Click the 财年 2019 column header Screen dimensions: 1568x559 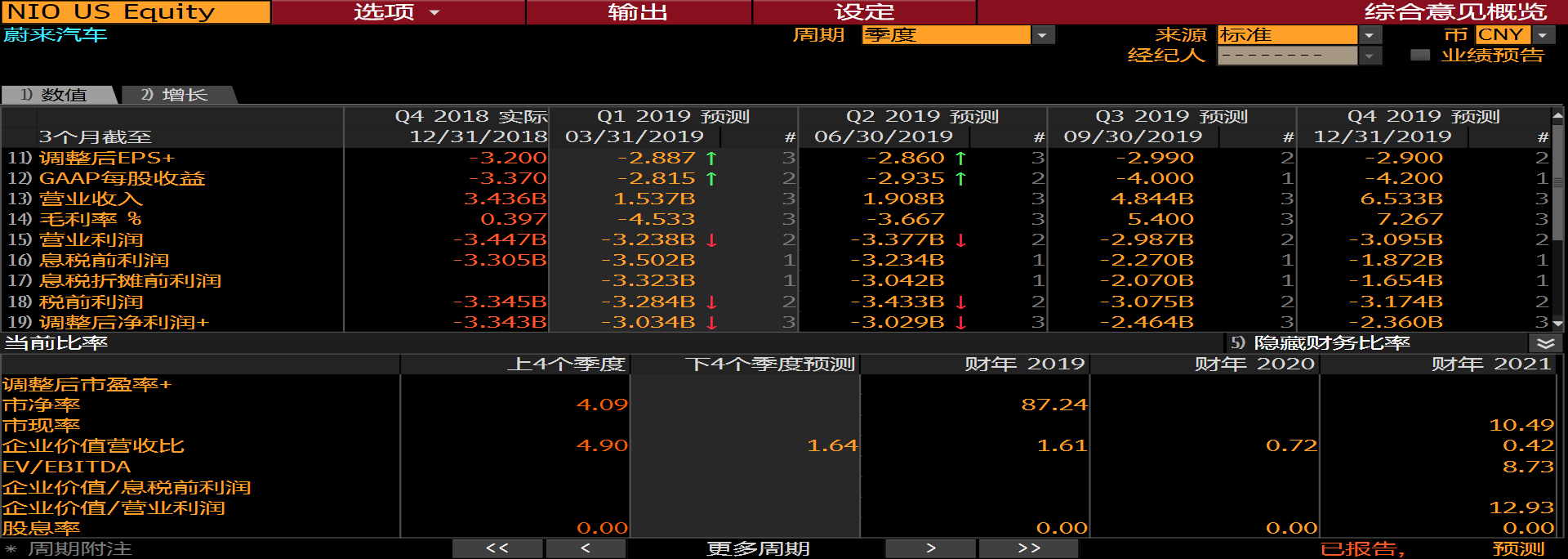tap(1025, 364)
